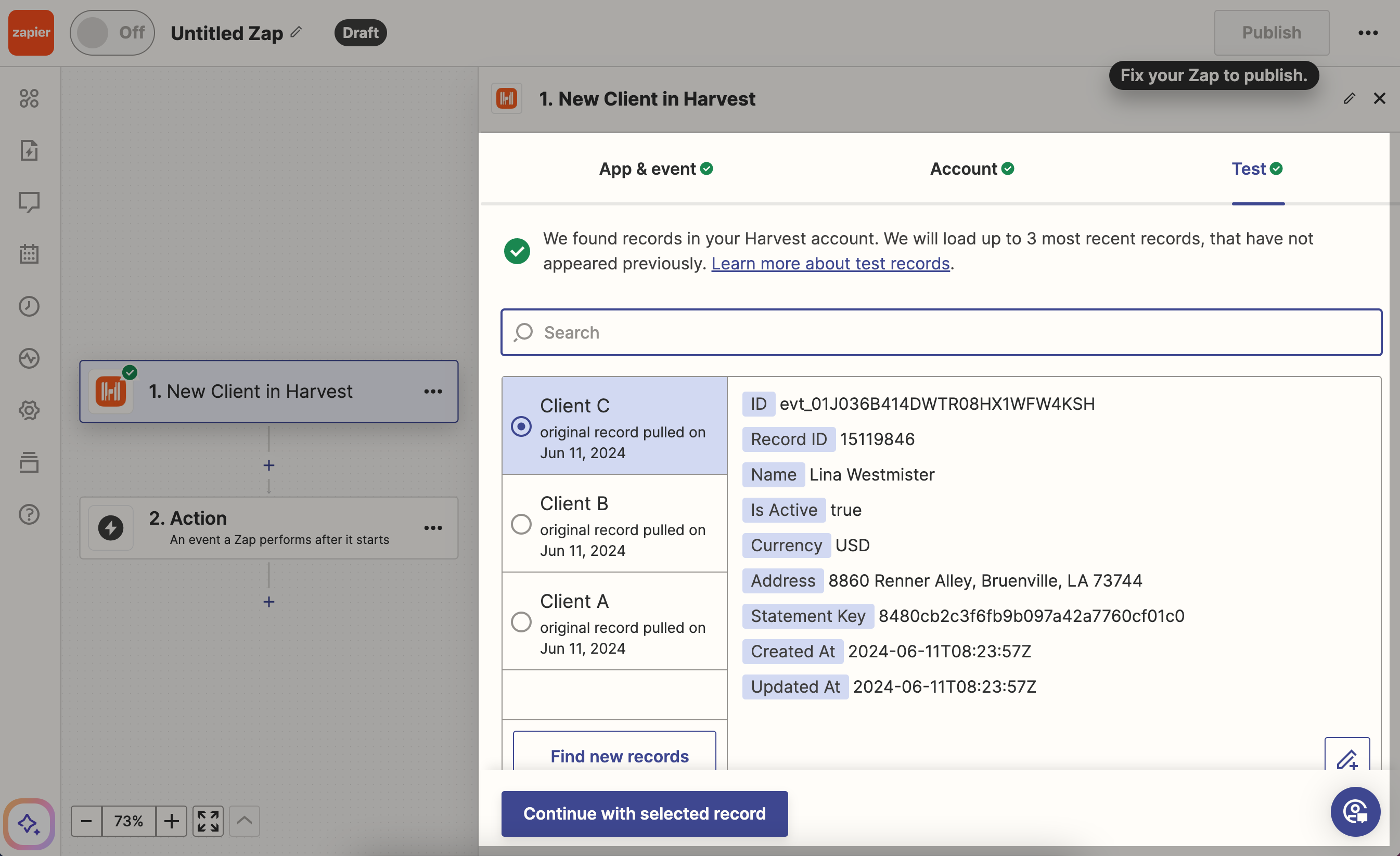Click the Harvest icon on step 1 card
This screenshot has width=1400, height=856.
(111, 392)
